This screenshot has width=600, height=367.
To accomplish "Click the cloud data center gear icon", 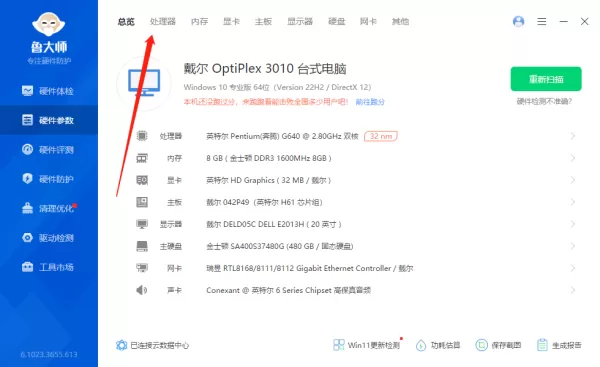I will click(121, 345).
